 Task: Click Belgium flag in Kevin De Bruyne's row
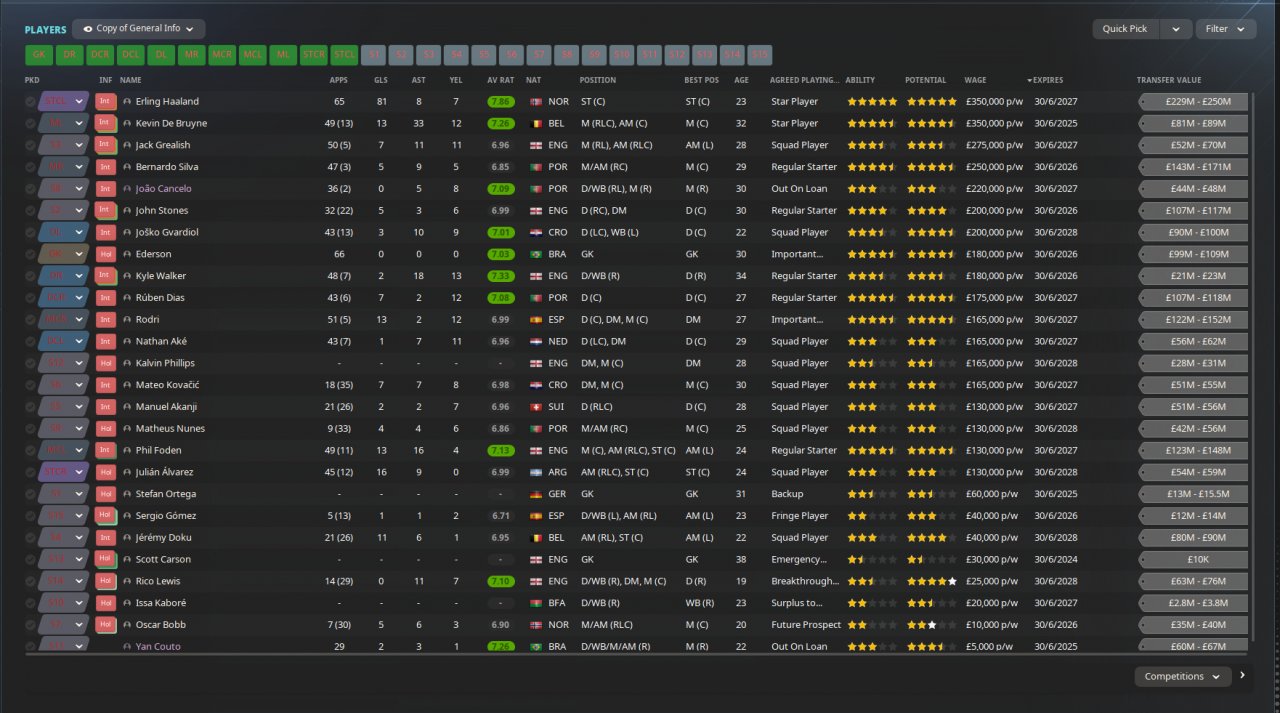535,123
